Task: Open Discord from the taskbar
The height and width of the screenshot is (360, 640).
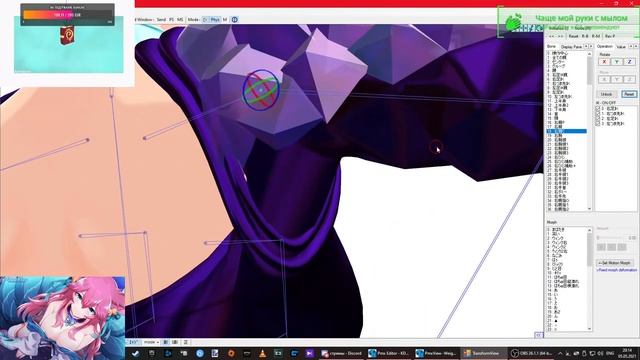Action: [342, 353]
